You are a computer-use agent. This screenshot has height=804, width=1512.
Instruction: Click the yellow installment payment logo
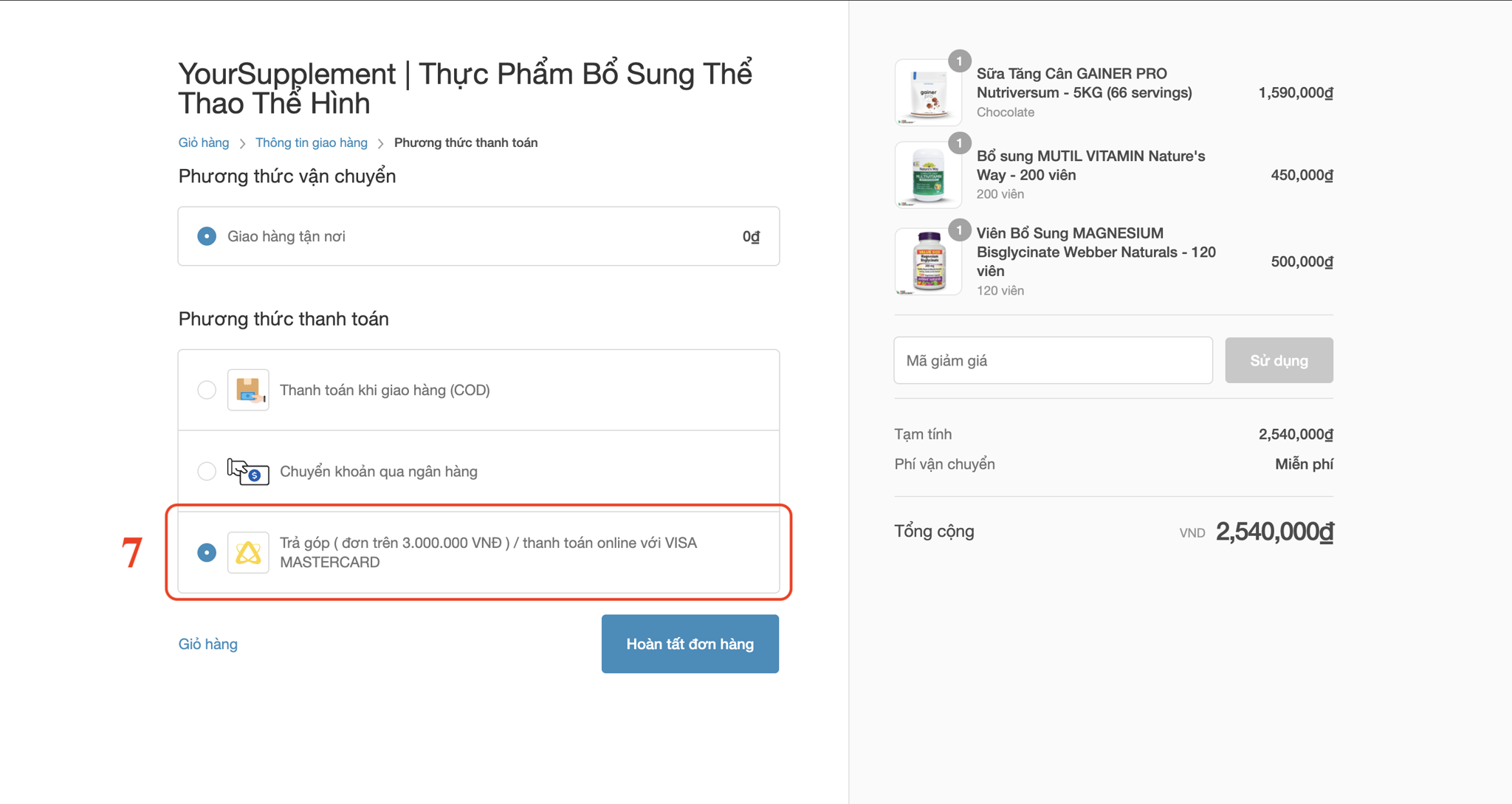coord(248,552)
